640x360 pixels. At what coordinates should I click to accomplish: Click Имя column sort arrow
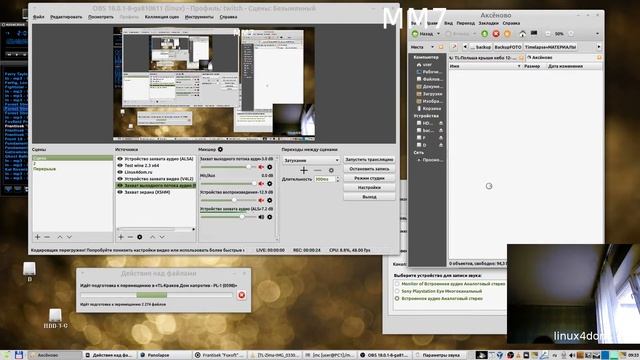click(519, 66)
